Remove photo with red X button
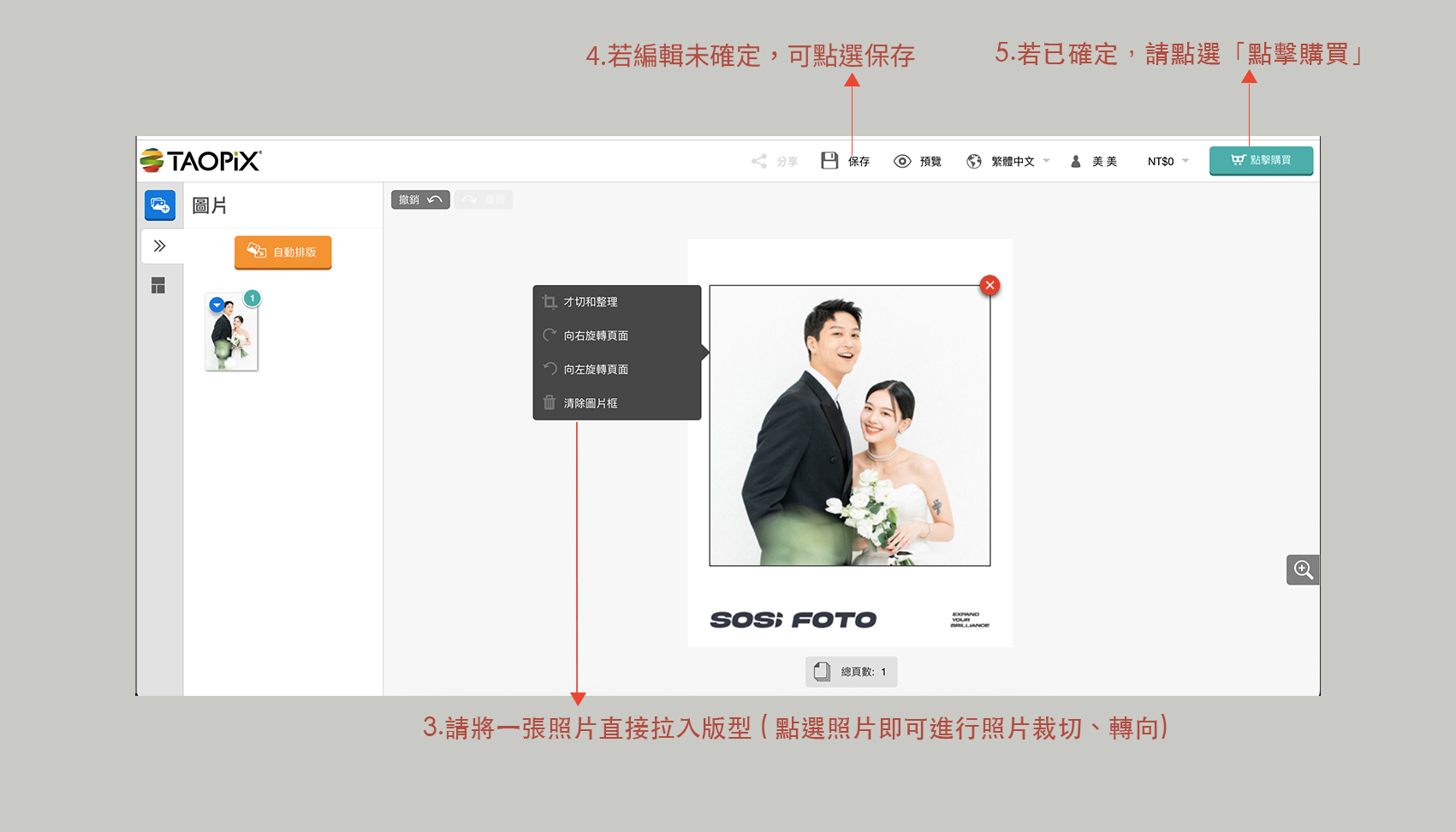Image resolution: width=1456 pixels, height=832 pixels. point(989,286)
